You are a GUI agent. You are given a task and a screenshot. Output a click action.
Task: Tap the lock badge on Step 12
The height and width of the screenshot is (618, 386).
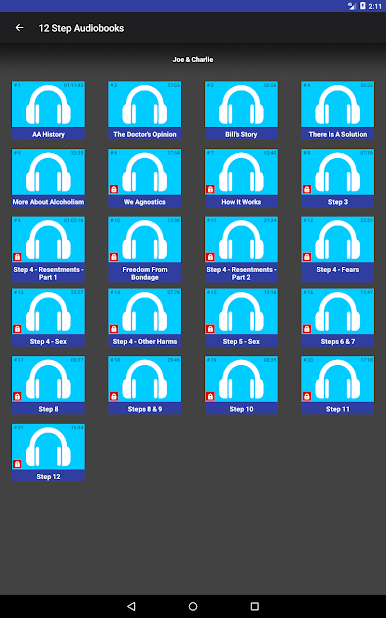pos(17,464)
